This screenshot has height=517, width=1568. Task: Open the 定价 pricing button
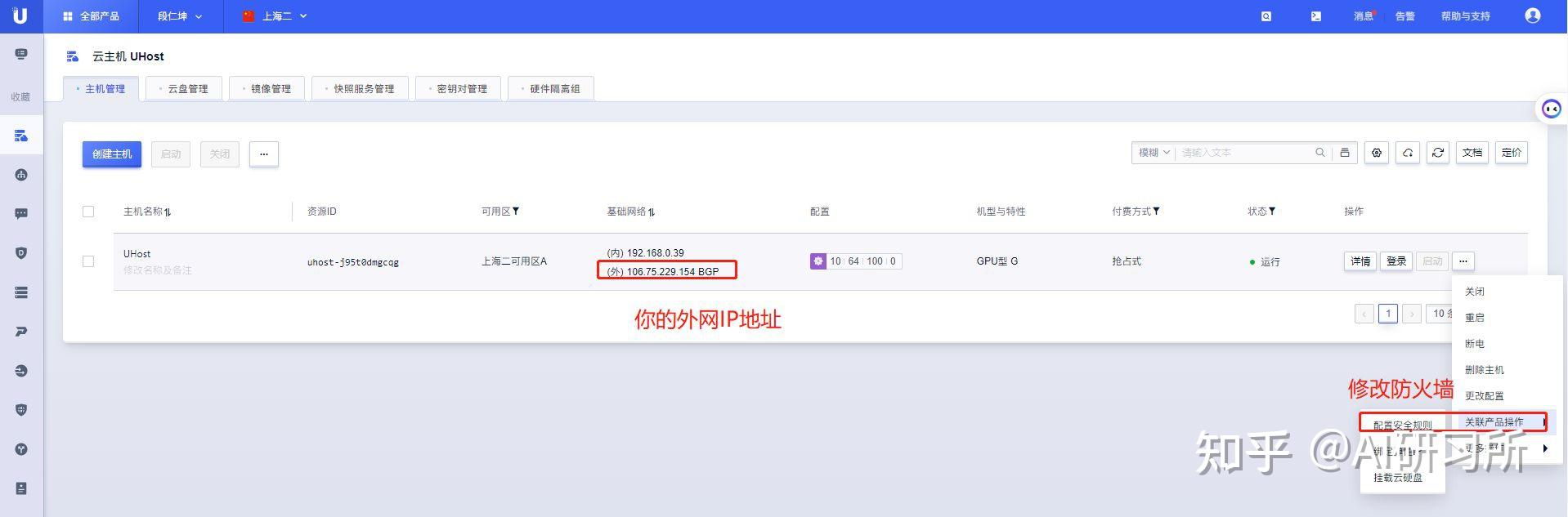(1512, 153)
